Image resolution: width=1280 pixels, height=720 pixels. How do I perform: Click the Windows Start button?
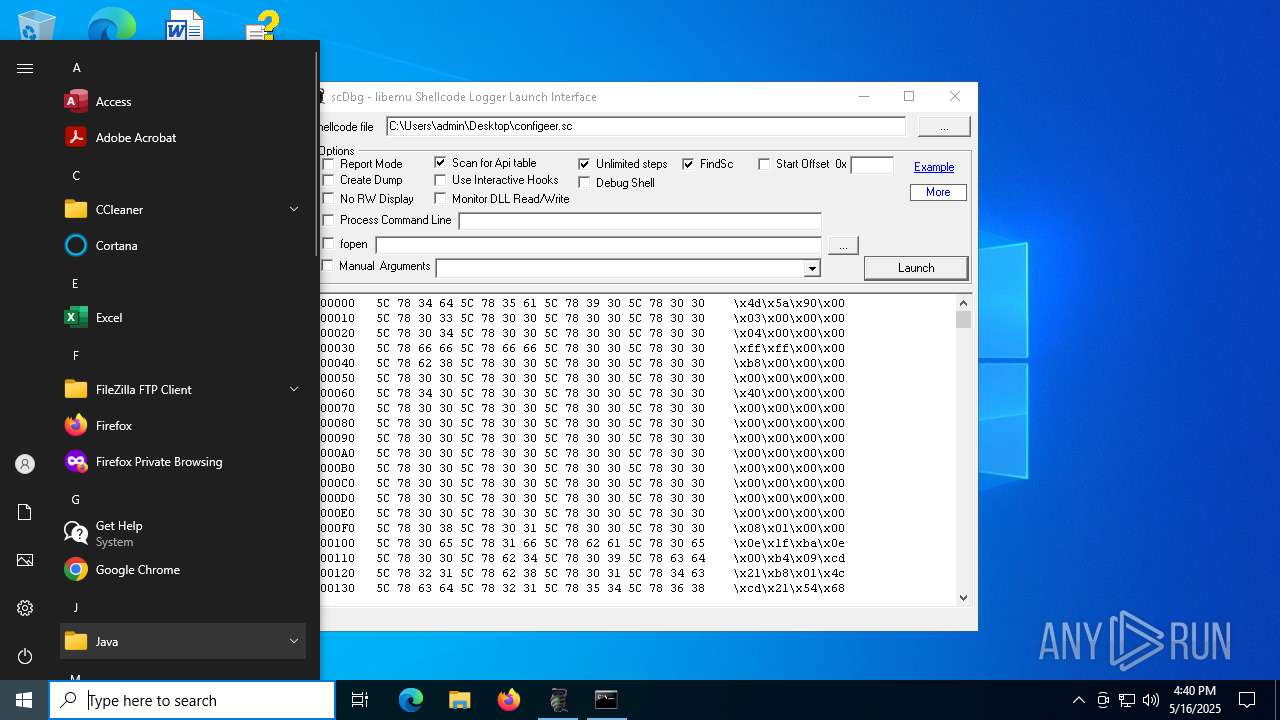(24, 700)
